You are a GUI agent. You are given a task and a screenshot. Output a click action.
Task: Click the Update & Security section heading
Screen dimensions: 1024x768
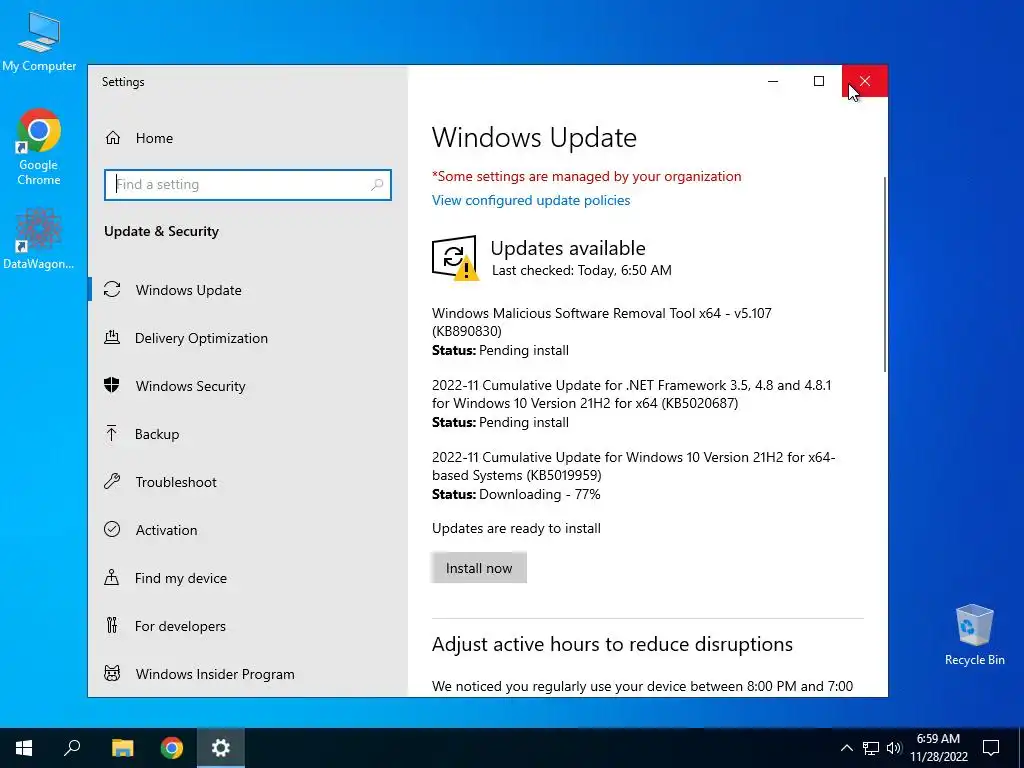(x=161, y=231)
